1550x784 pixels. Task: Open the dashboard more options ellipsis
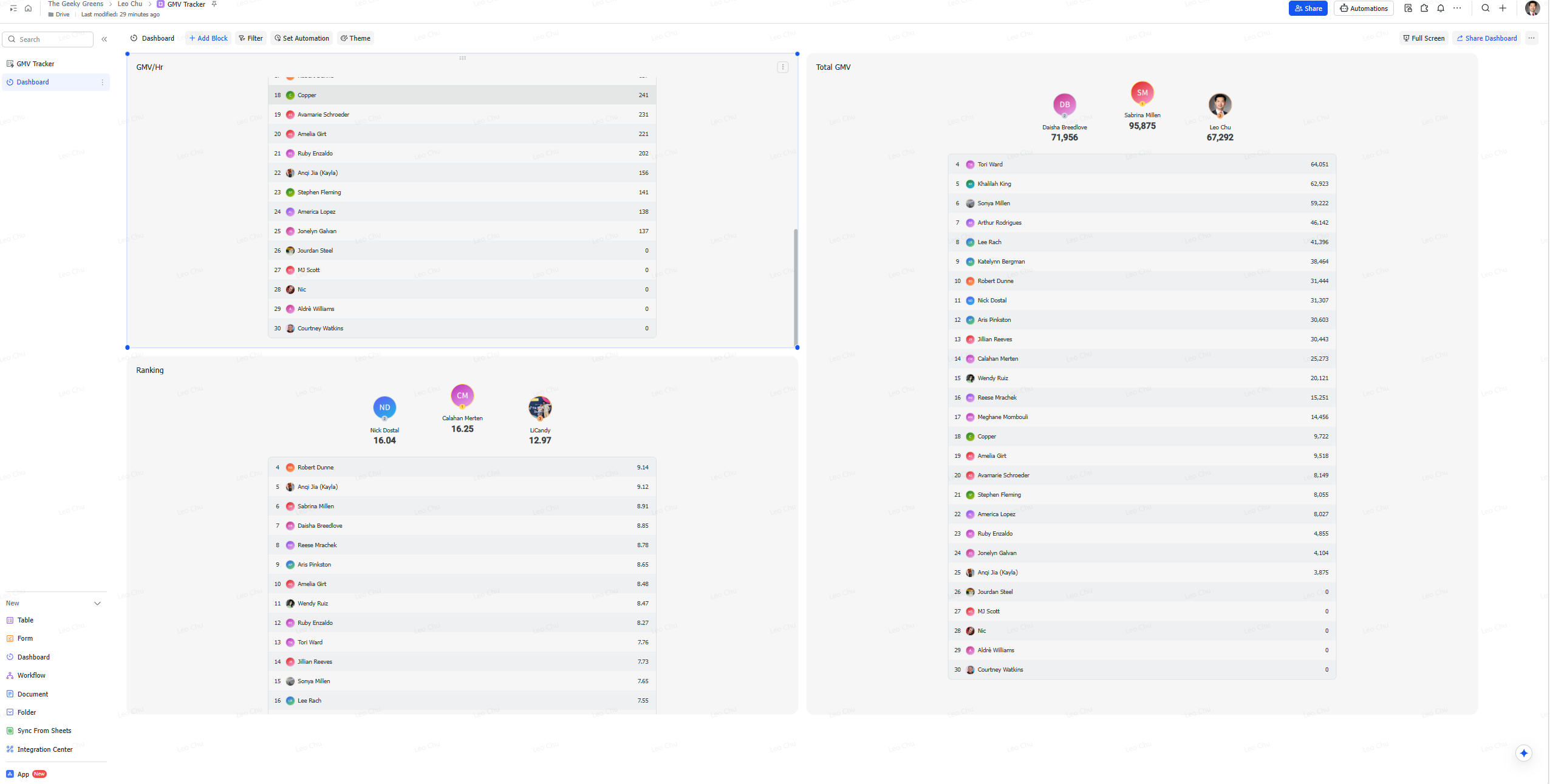pyautogui.click(x=1531, y=38)
